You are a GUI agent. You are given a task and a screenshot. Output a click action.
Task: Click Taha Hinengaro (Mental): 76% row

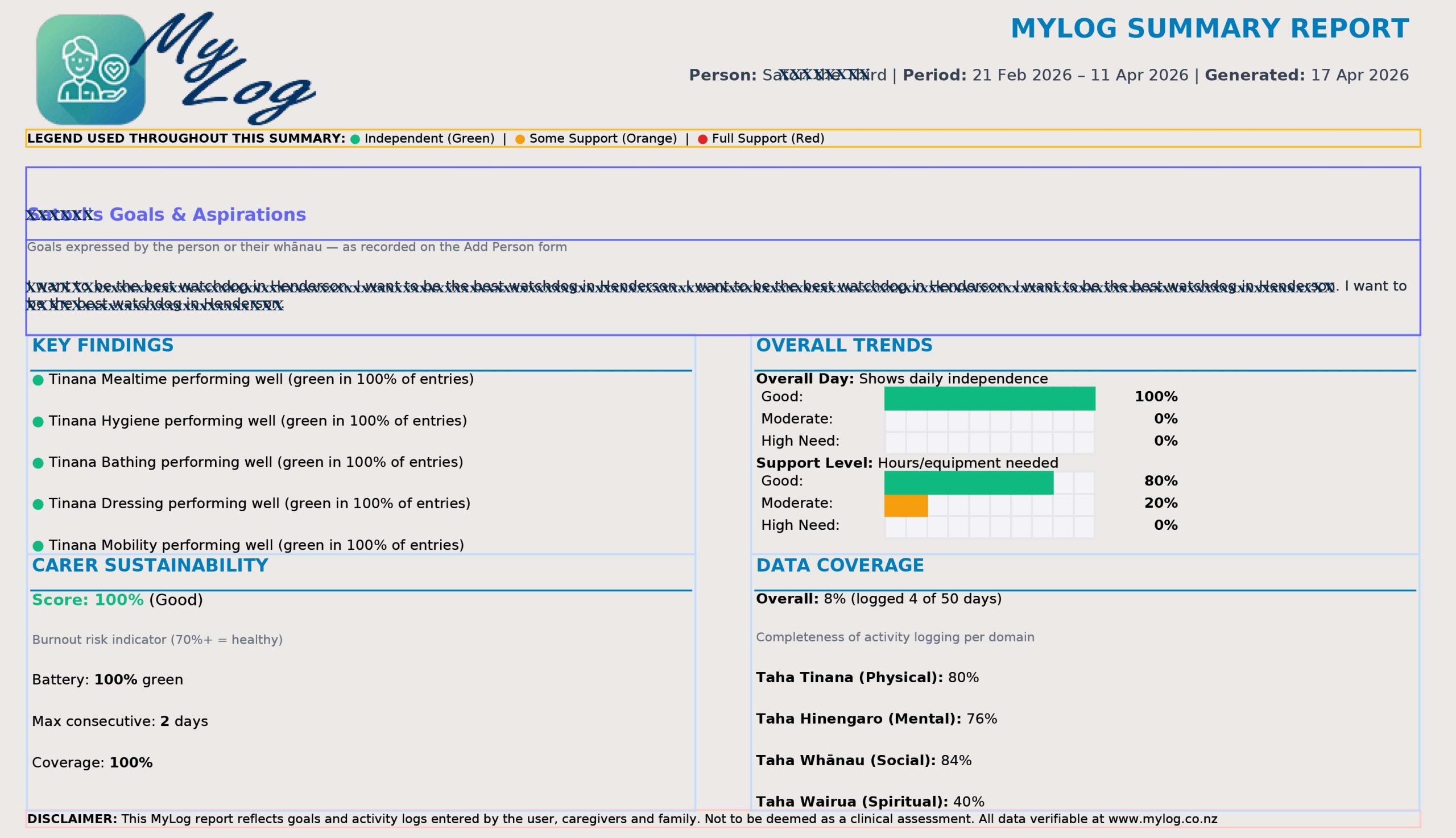coord(877,719)
